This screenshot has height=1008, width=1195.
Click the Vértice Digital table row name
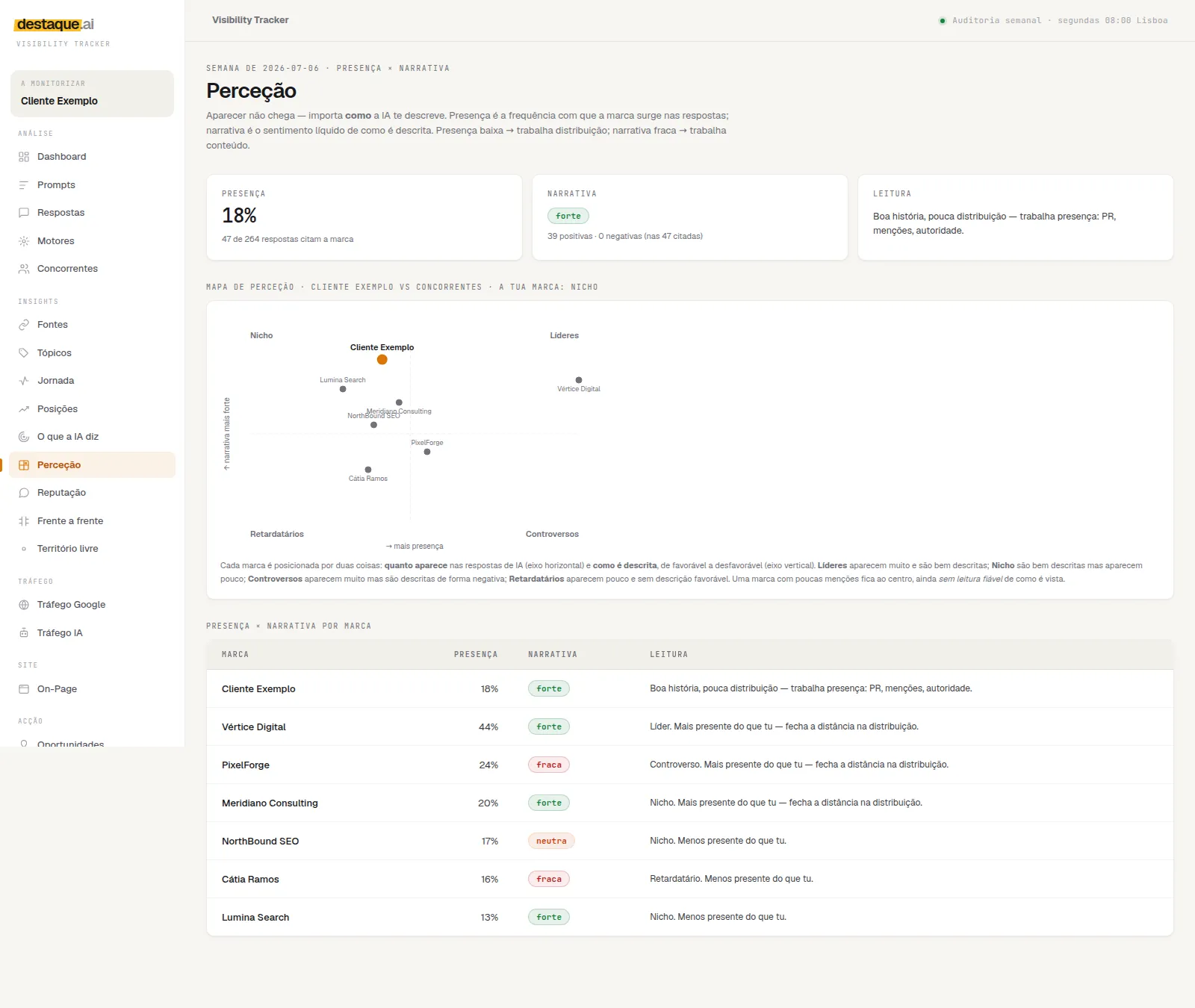click(254, 727)
